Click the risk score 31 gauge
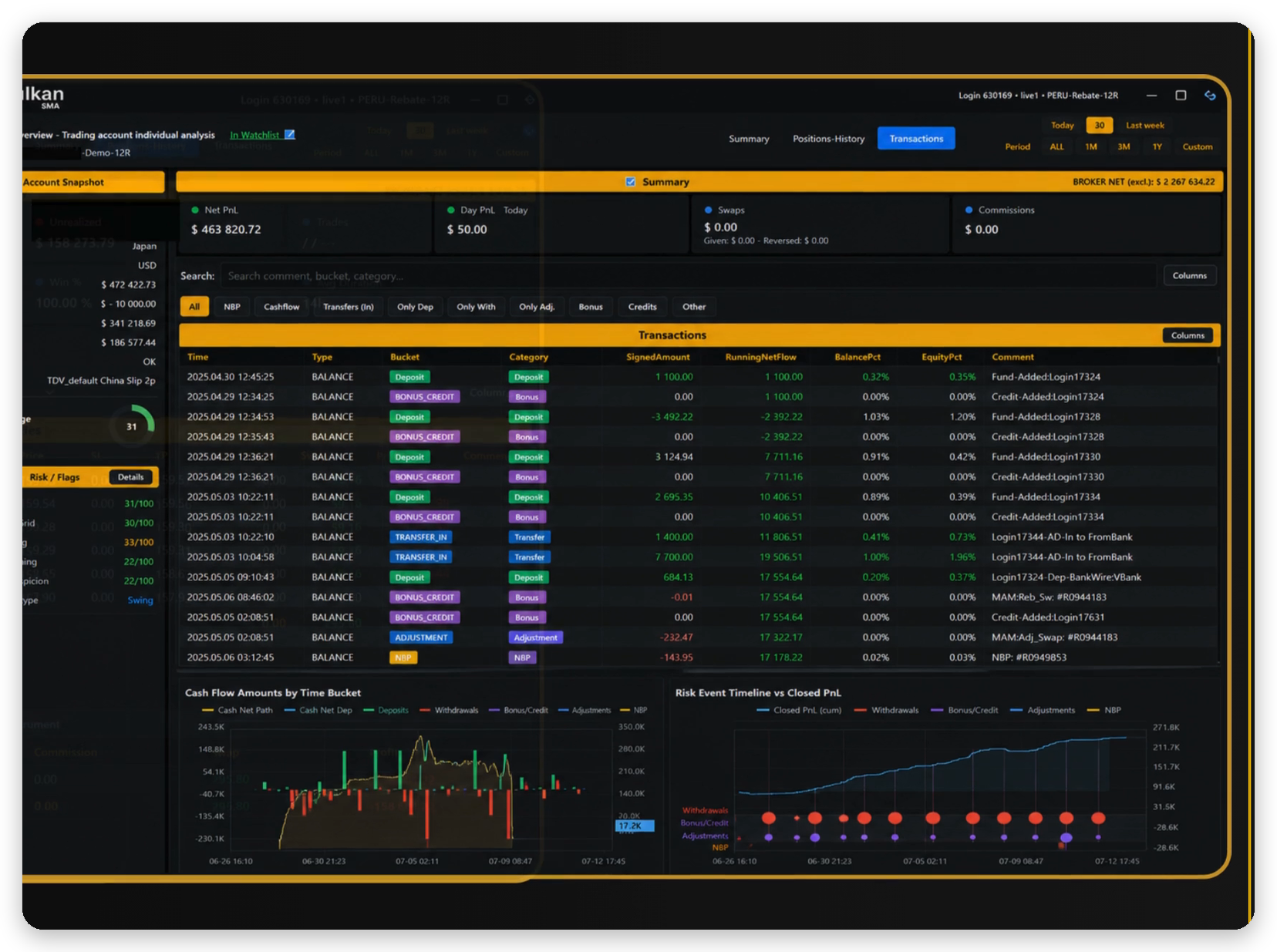Viewport: 1277px width, 952px height. pos(132,426)
